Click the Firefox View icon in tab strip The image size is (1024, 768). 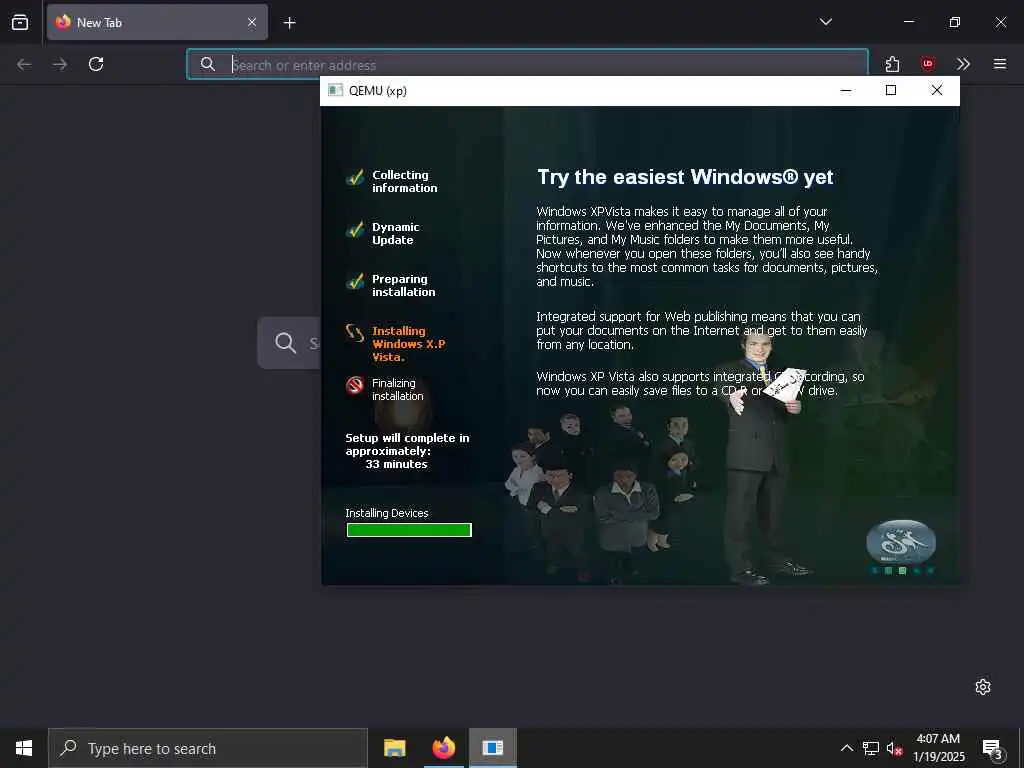point(20,22)
